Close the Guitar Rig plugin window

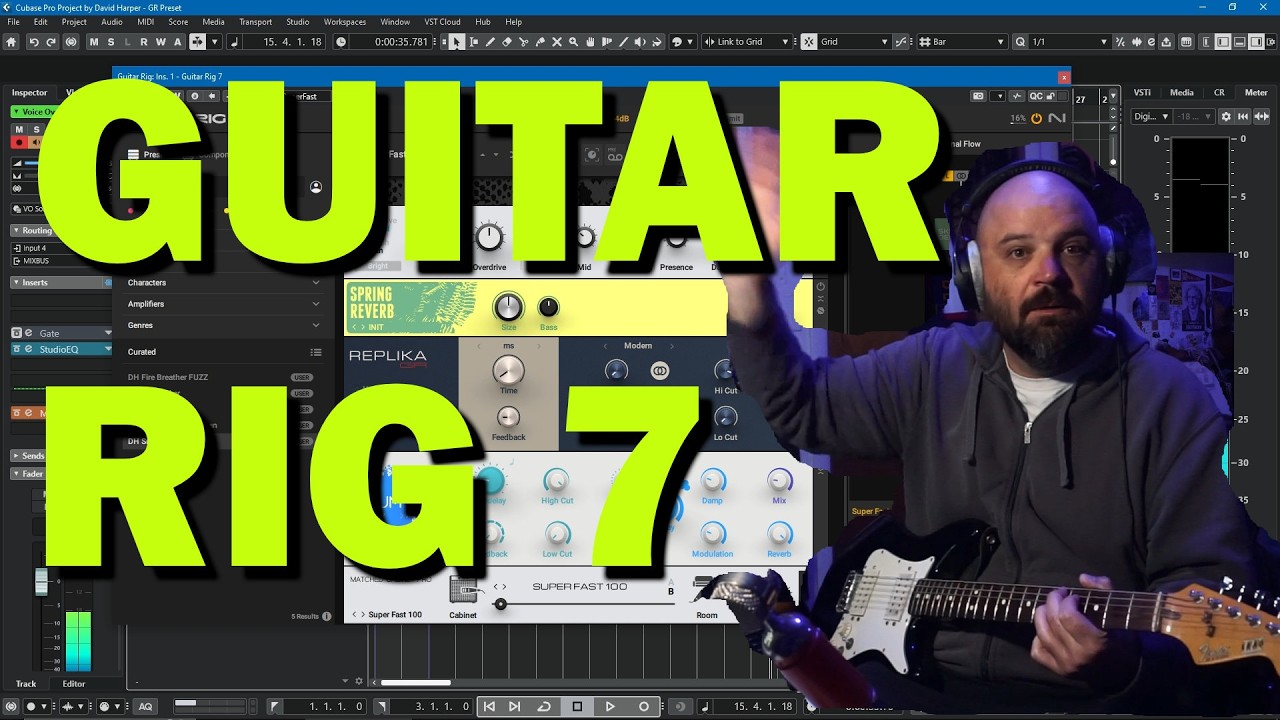(x=1064, y=77)
